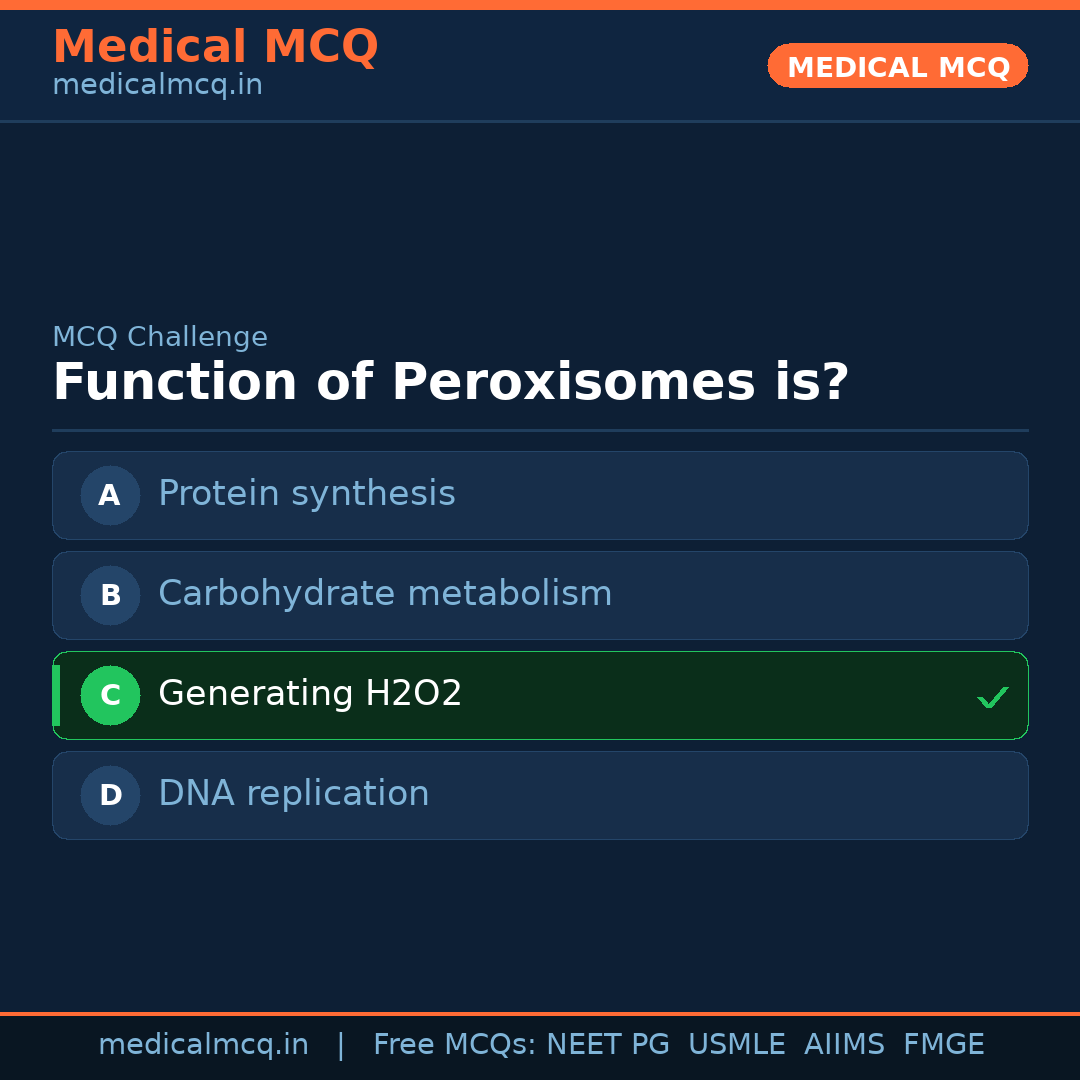
Task: Click the letter B circle icon
Action: coord(110,595)
